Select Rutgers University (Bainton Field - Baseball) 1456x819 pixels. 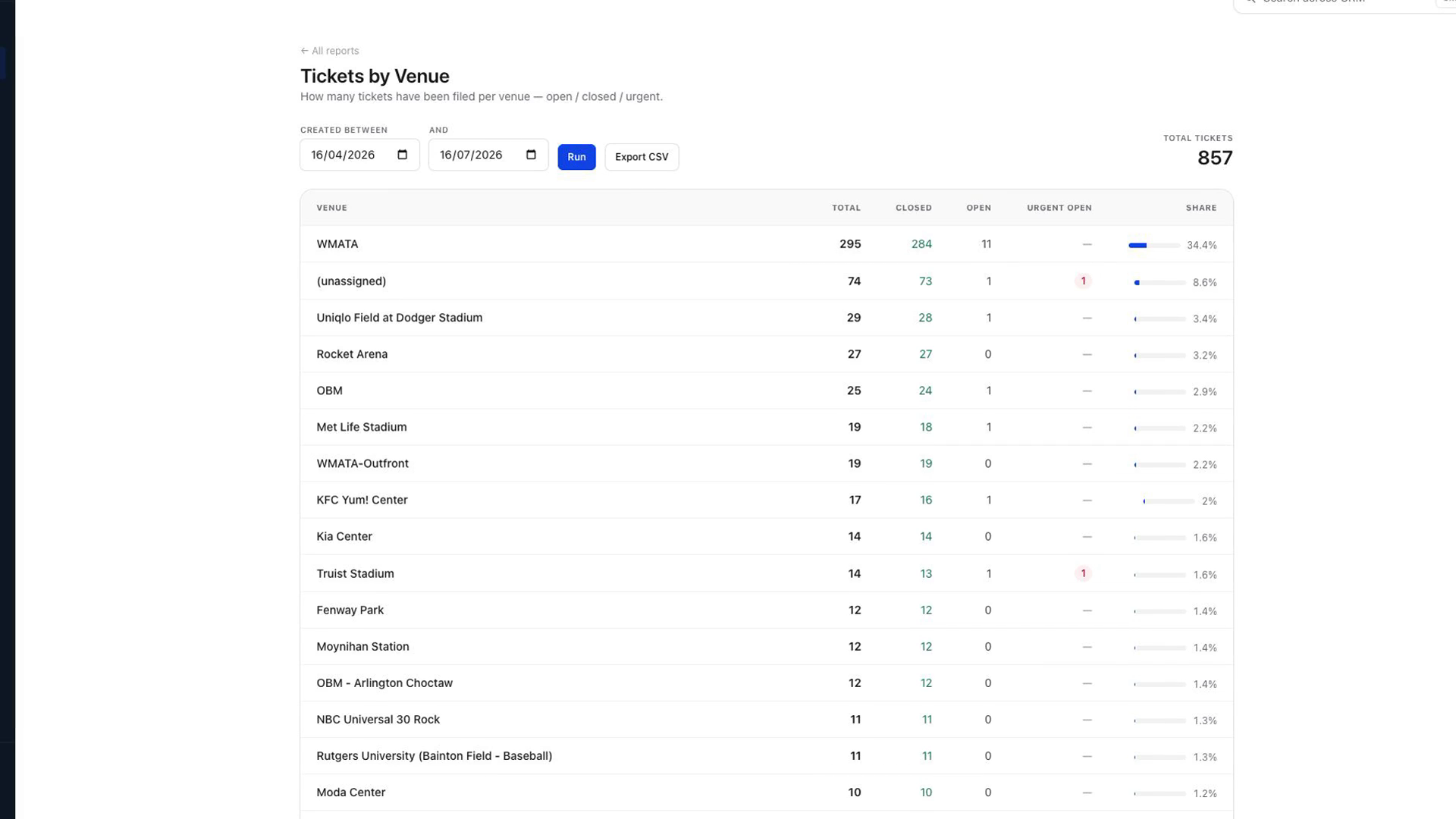click(x=435, y=755)
